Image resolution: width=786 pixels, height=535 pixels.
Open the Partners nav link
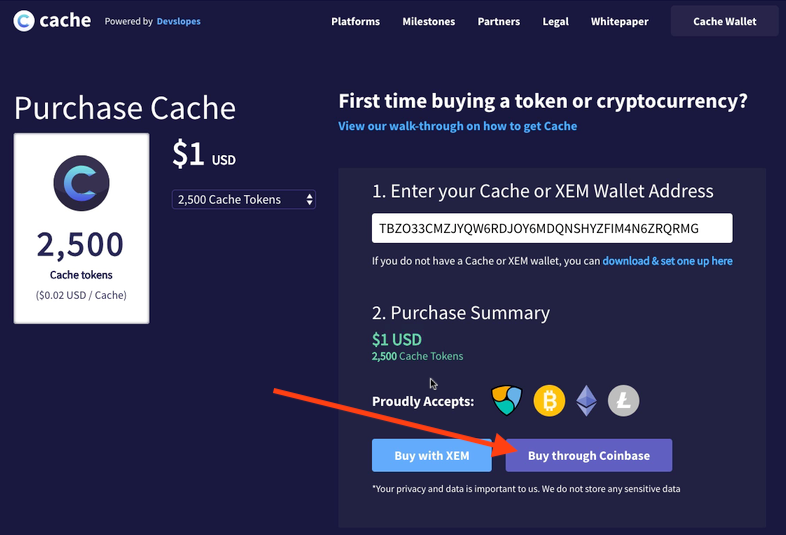(498, 21)
